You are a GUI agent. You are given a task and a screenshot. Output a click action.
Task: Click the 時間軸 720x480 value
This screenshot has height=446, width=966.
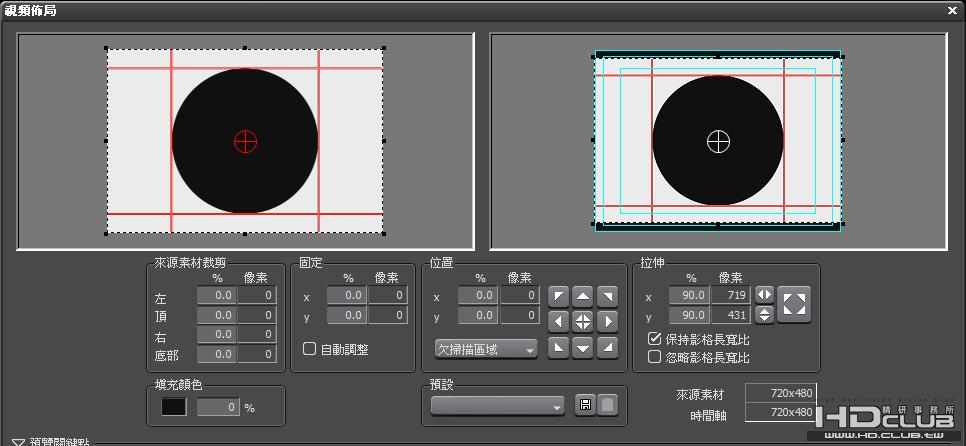(x=781, y=412)
